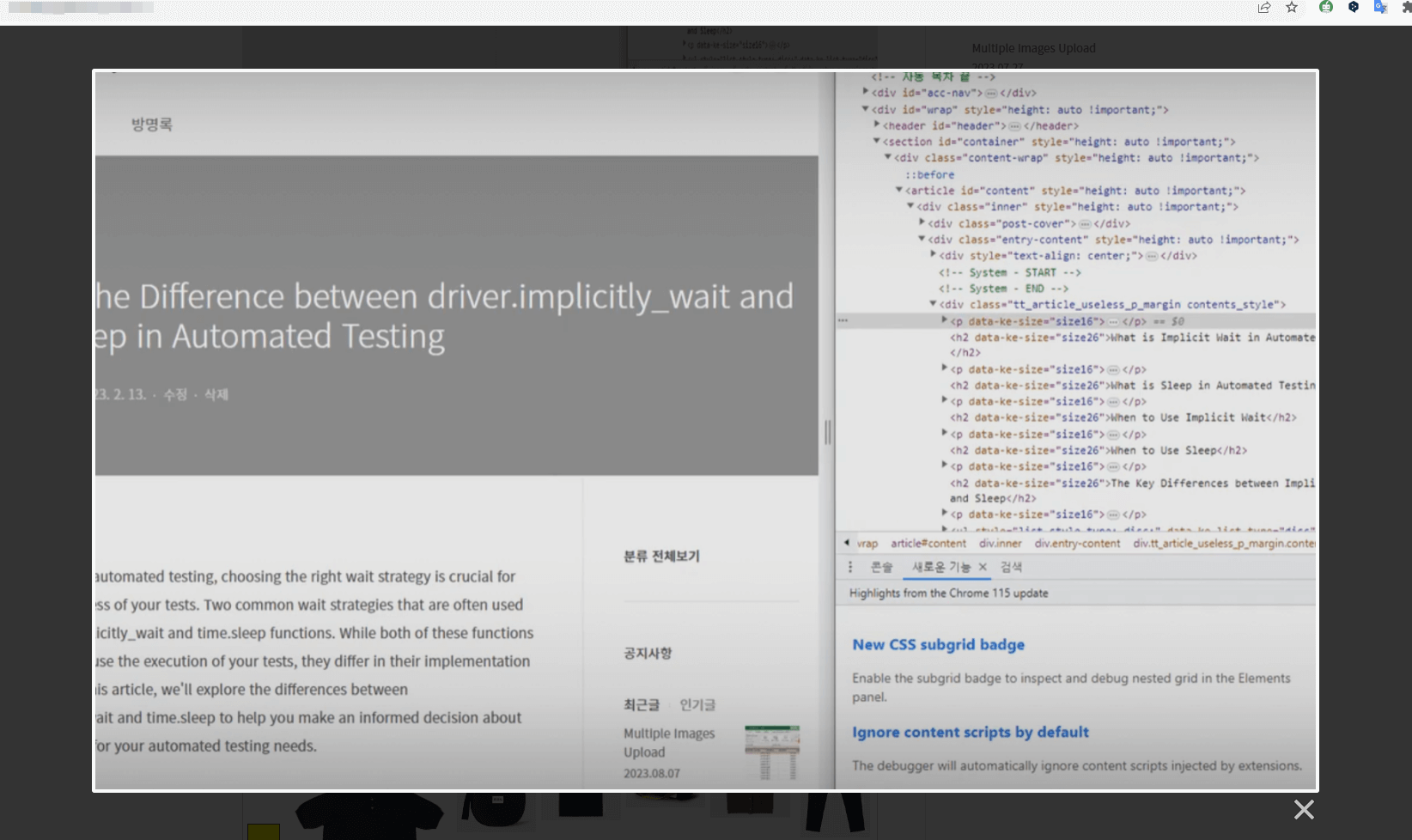Select the 최근글 tab in blog sidebar

pyautogui.click(x=642, y=705)
